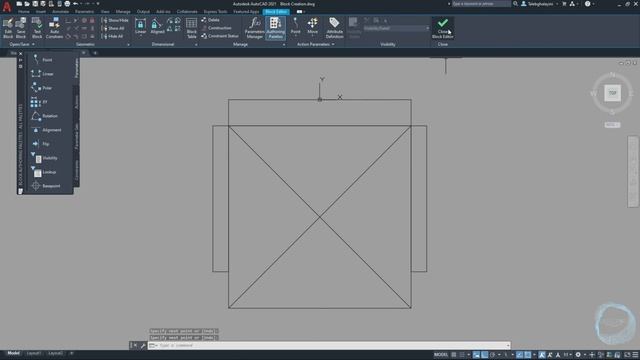Switch to the Manage ribbon tab

pos(123,12)
